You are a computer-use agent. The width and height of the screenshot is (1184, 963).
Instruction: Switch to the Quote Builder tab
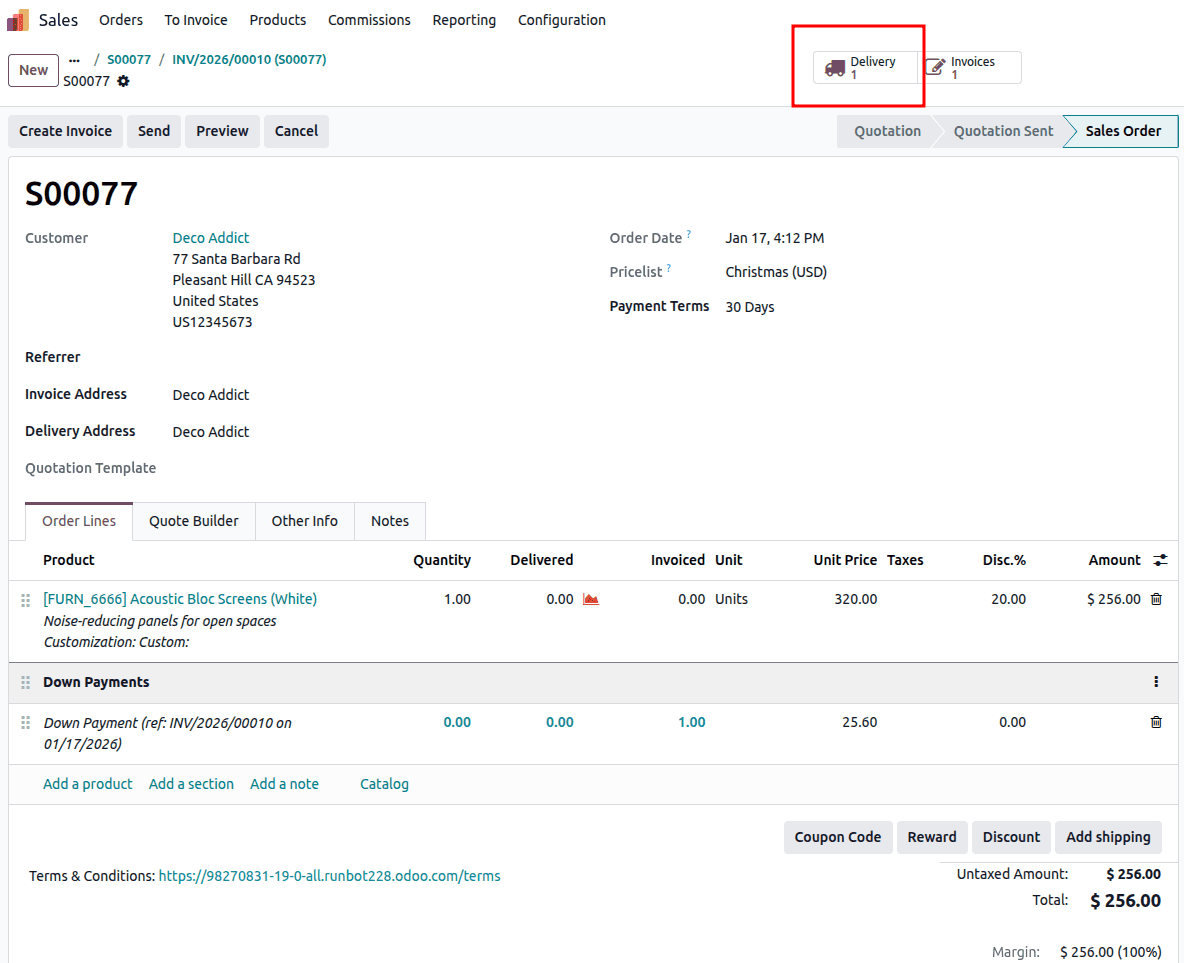pos(193,521)
